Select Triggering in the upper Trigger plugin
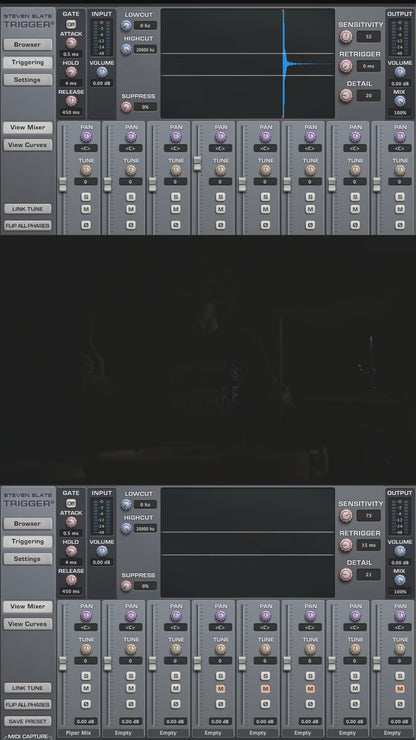 (x=28, y=62)
